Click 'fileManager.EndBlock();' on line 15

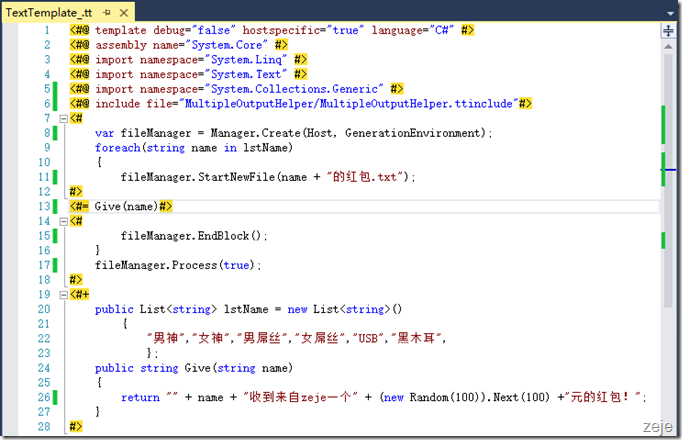tap(194, 236)
